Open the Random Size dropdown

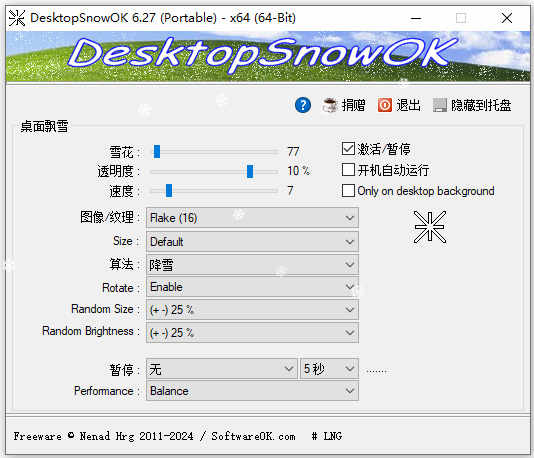tap(252, 310)
